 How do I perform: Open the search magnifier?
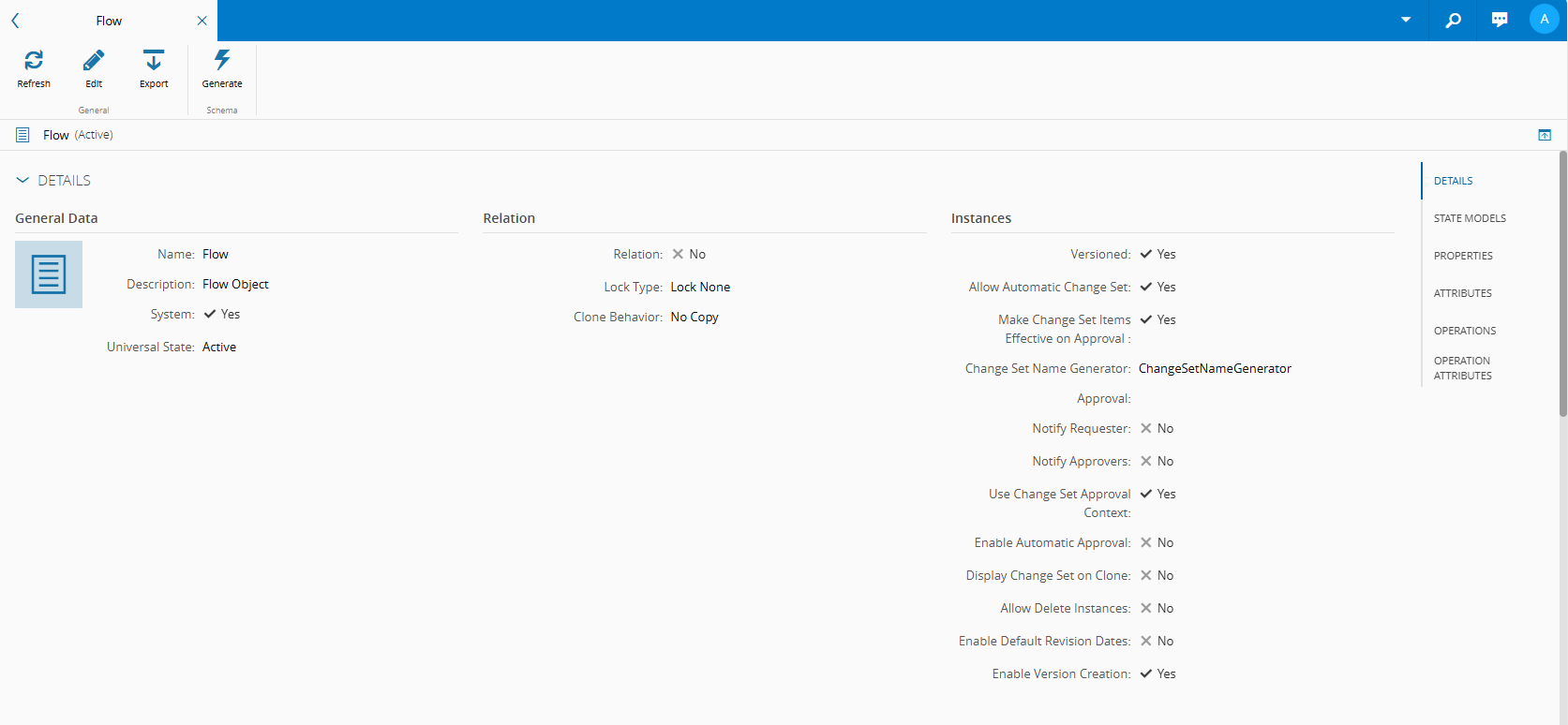pyautogui.click(x=1453, y=21)
